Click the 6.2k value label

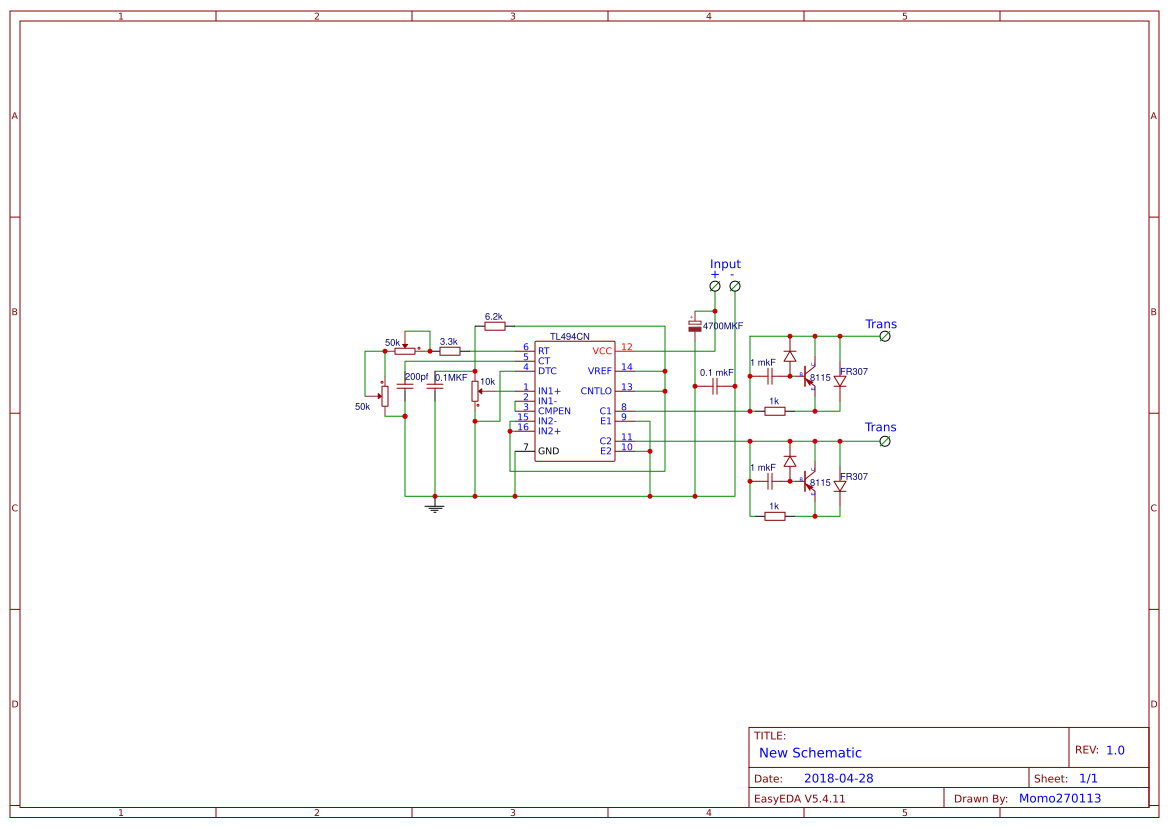click(x=494, y=317)
